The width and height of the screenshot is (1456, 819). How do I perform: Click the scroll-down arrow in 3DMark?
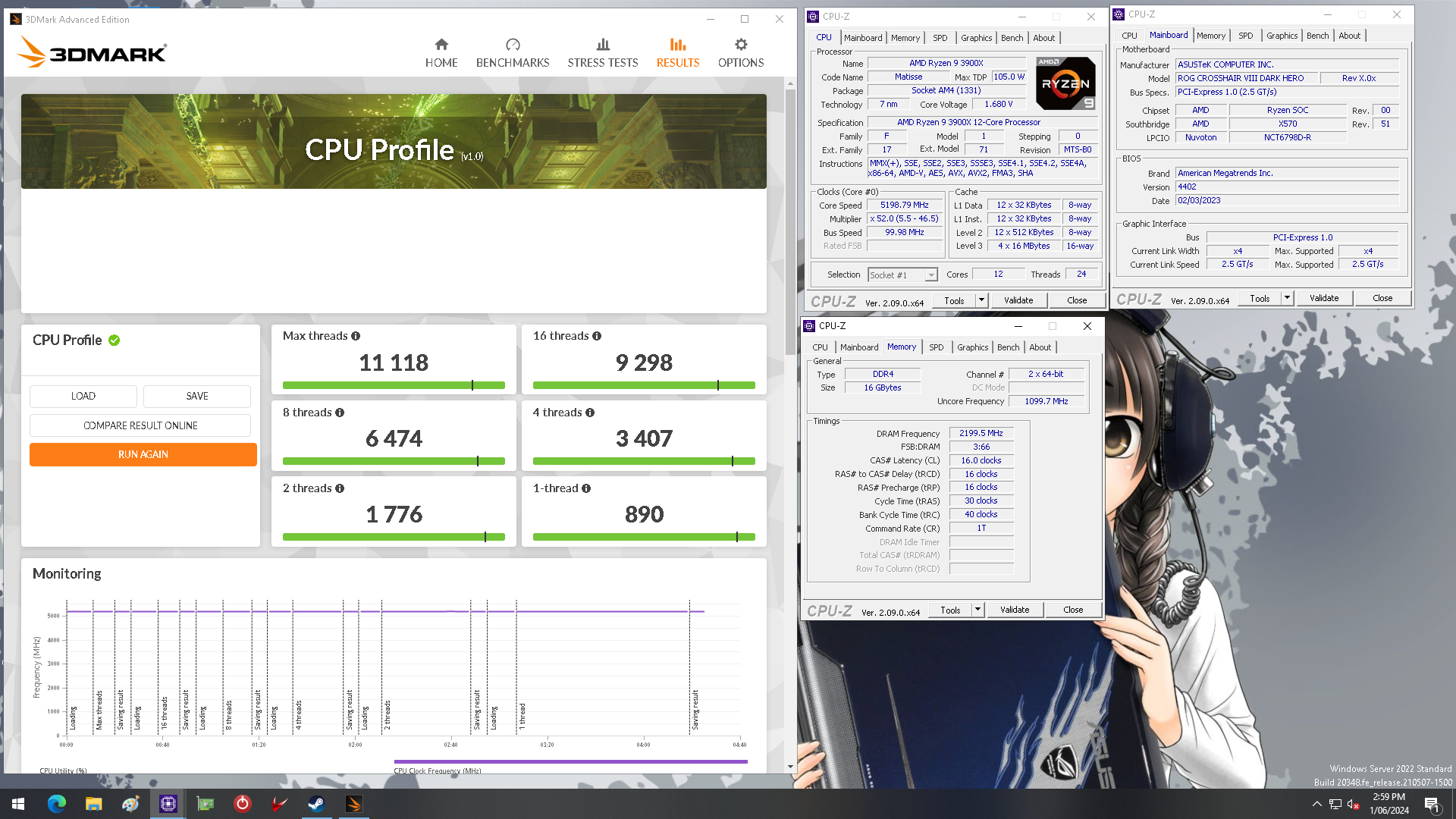(x=790, y=767)
